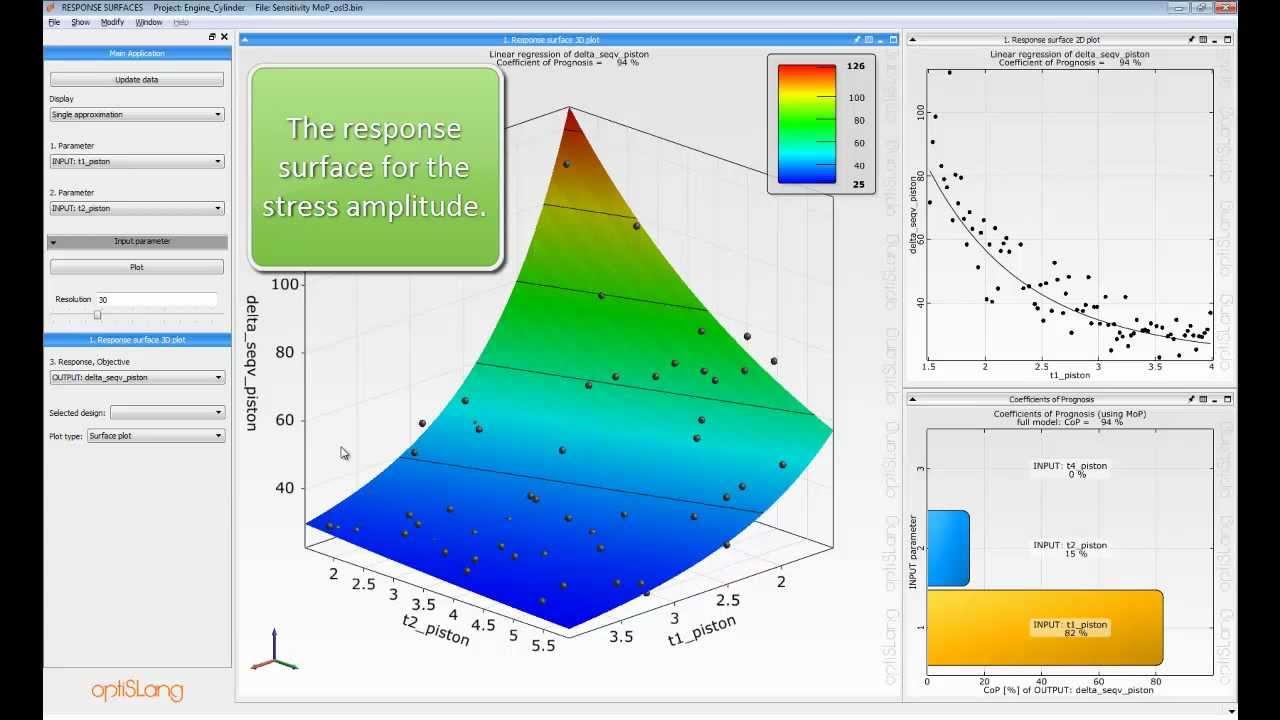Click the 'INPUT: t2_piston 15 %' label

click(x=1070, y=549)
